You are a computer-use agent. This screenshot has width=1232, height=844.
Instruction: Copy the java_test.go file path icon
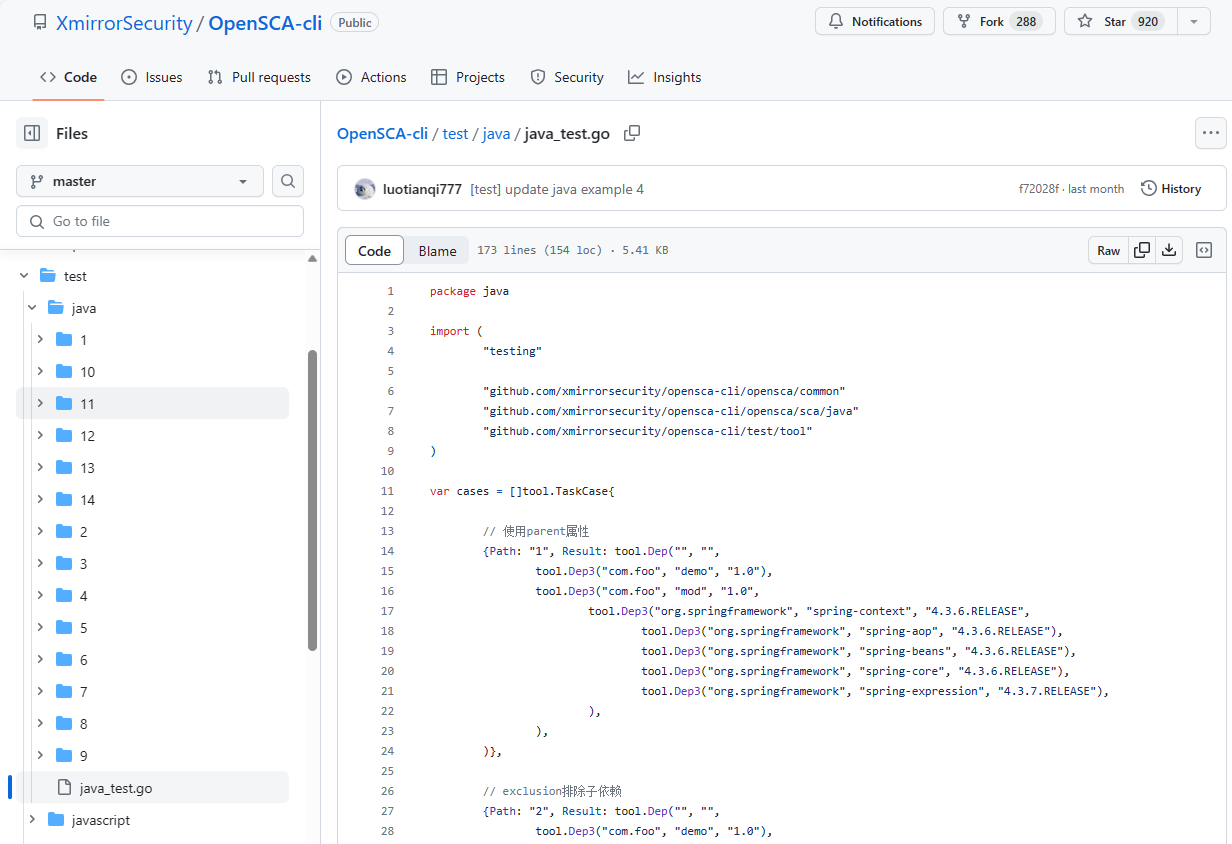631,133
